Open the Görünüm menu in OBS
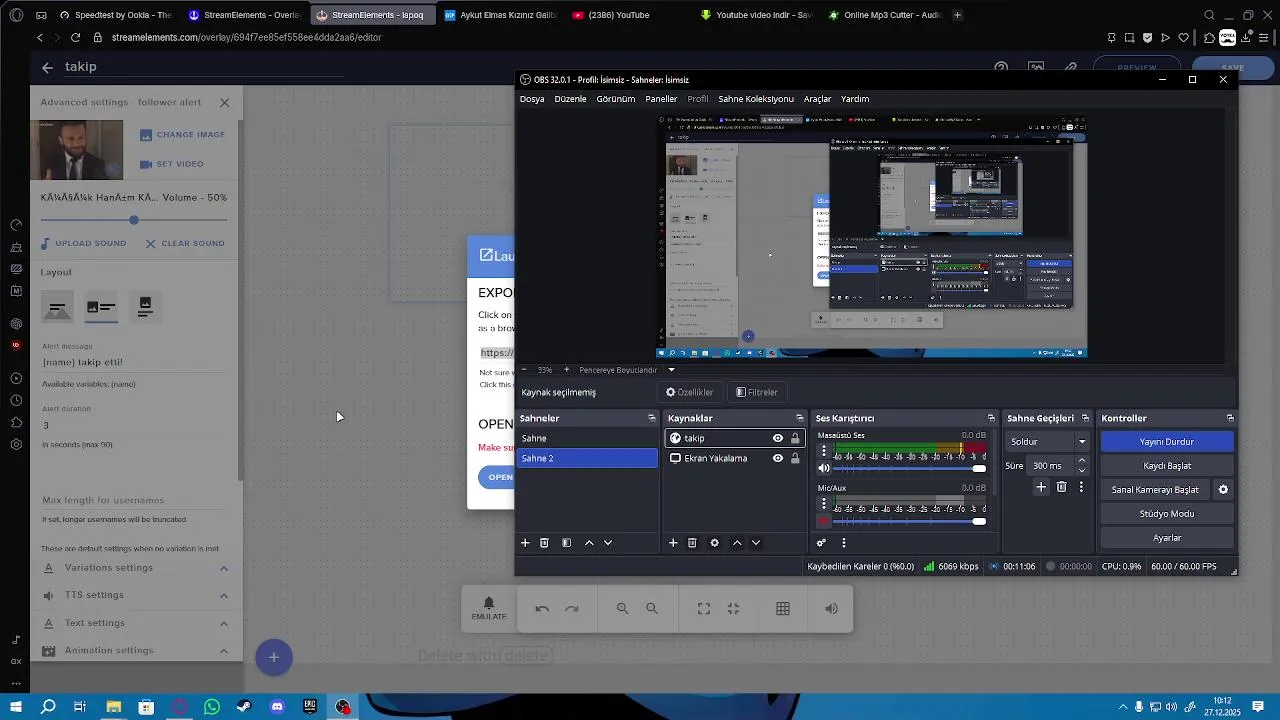This screenshot has height=720, width=1280. coord(616,99)
